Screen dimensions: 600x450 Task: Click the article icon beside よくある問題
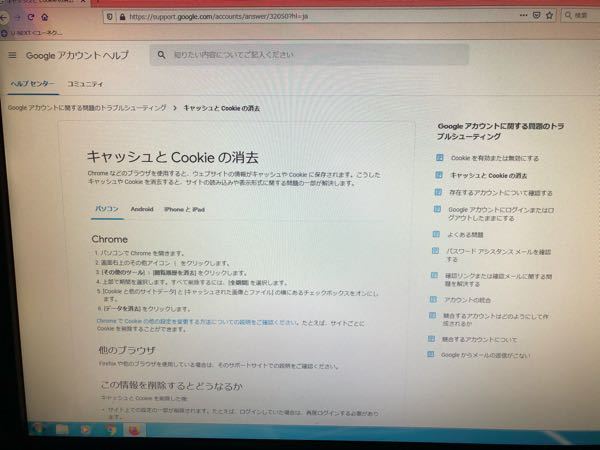436,232
